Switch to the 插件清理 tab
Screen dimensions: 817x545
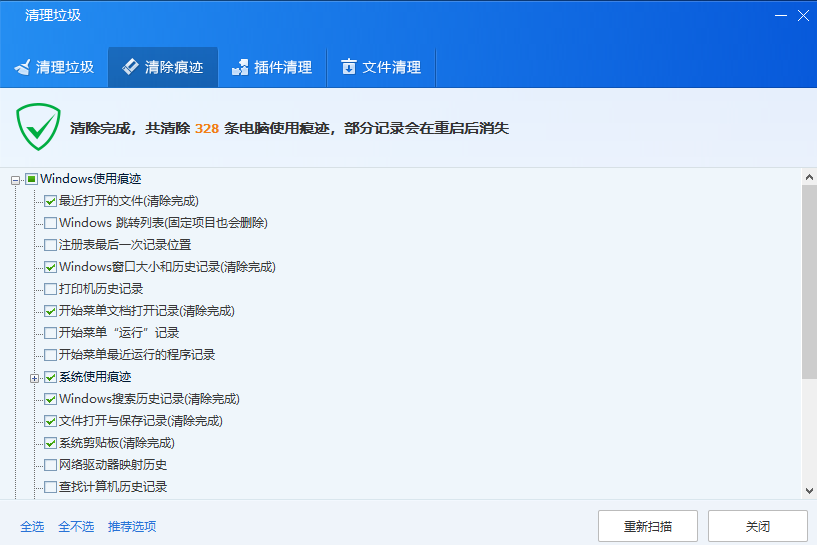pos(272,67)
